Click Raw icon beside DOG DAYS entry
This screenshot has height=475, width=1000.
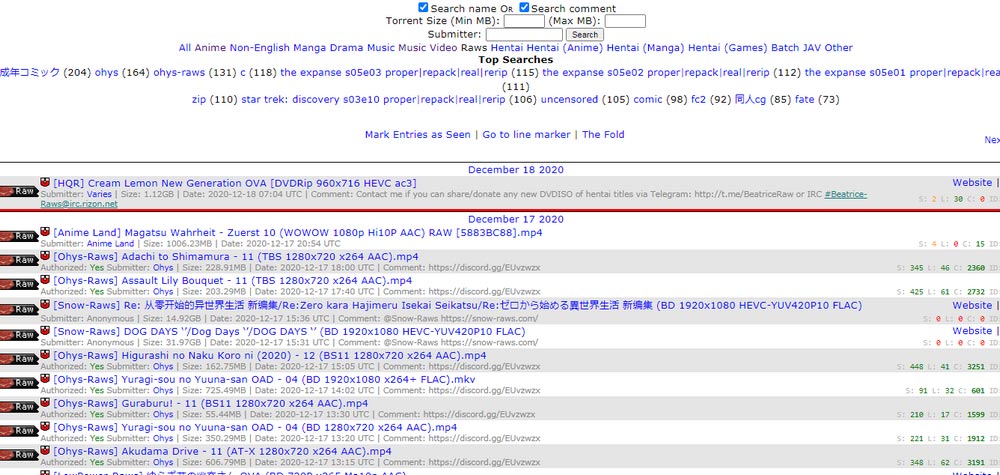pos(19,335)
